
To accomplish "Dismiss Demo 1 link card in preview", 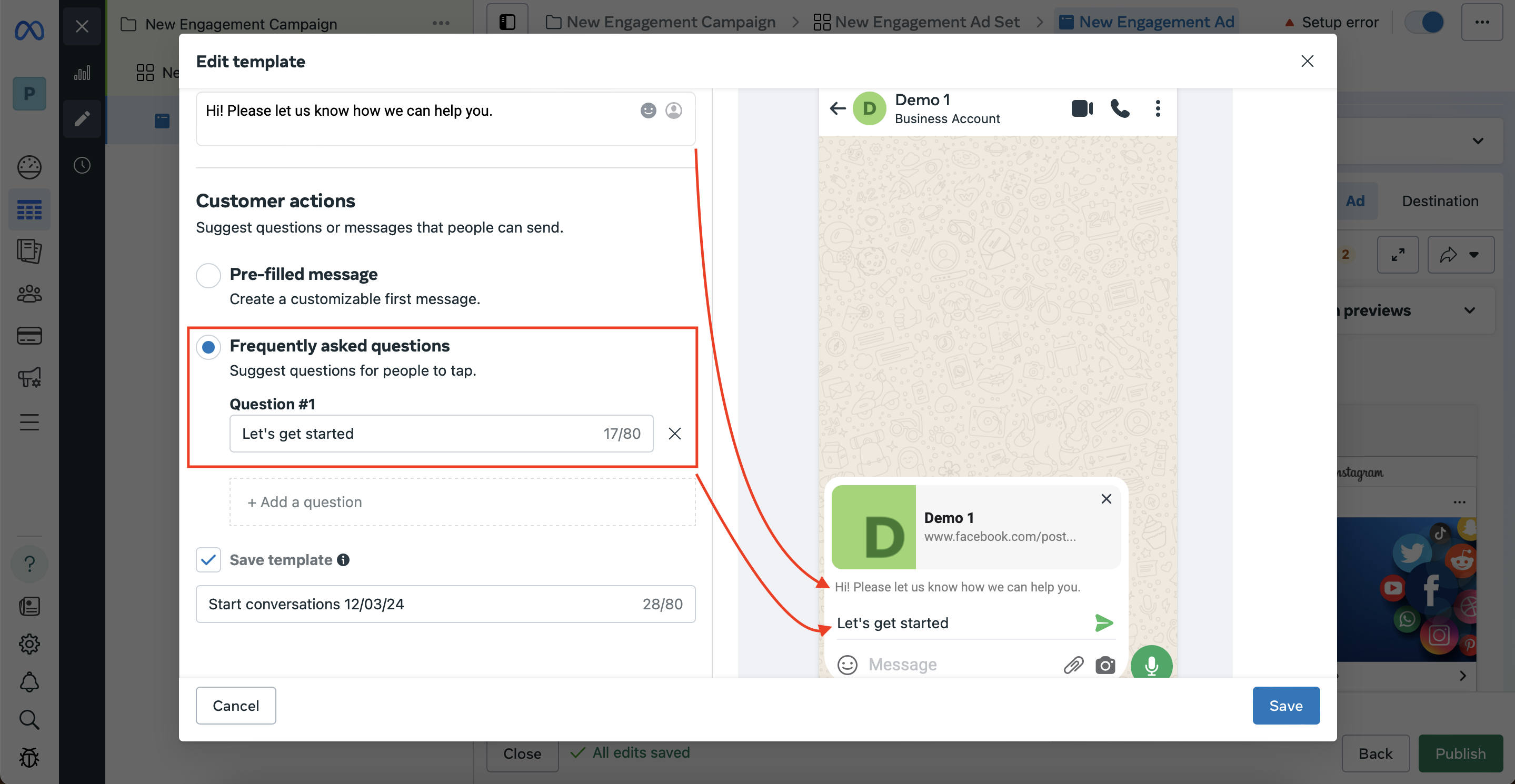I will click(x=1105, y=498).
